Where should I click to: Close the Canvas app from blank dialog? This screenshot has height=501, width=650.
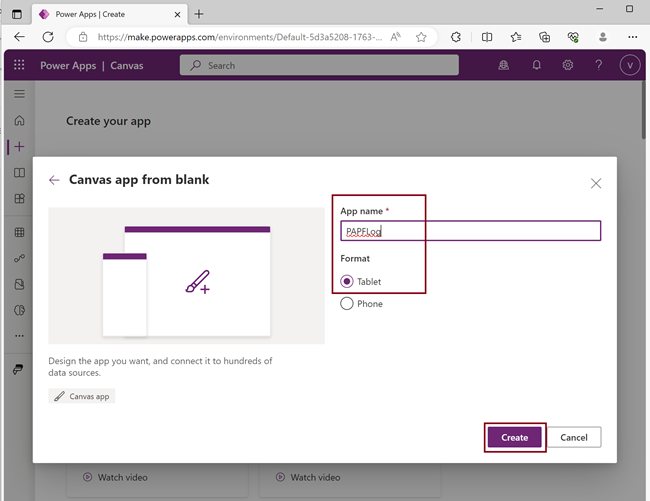(x=596, y=183)
